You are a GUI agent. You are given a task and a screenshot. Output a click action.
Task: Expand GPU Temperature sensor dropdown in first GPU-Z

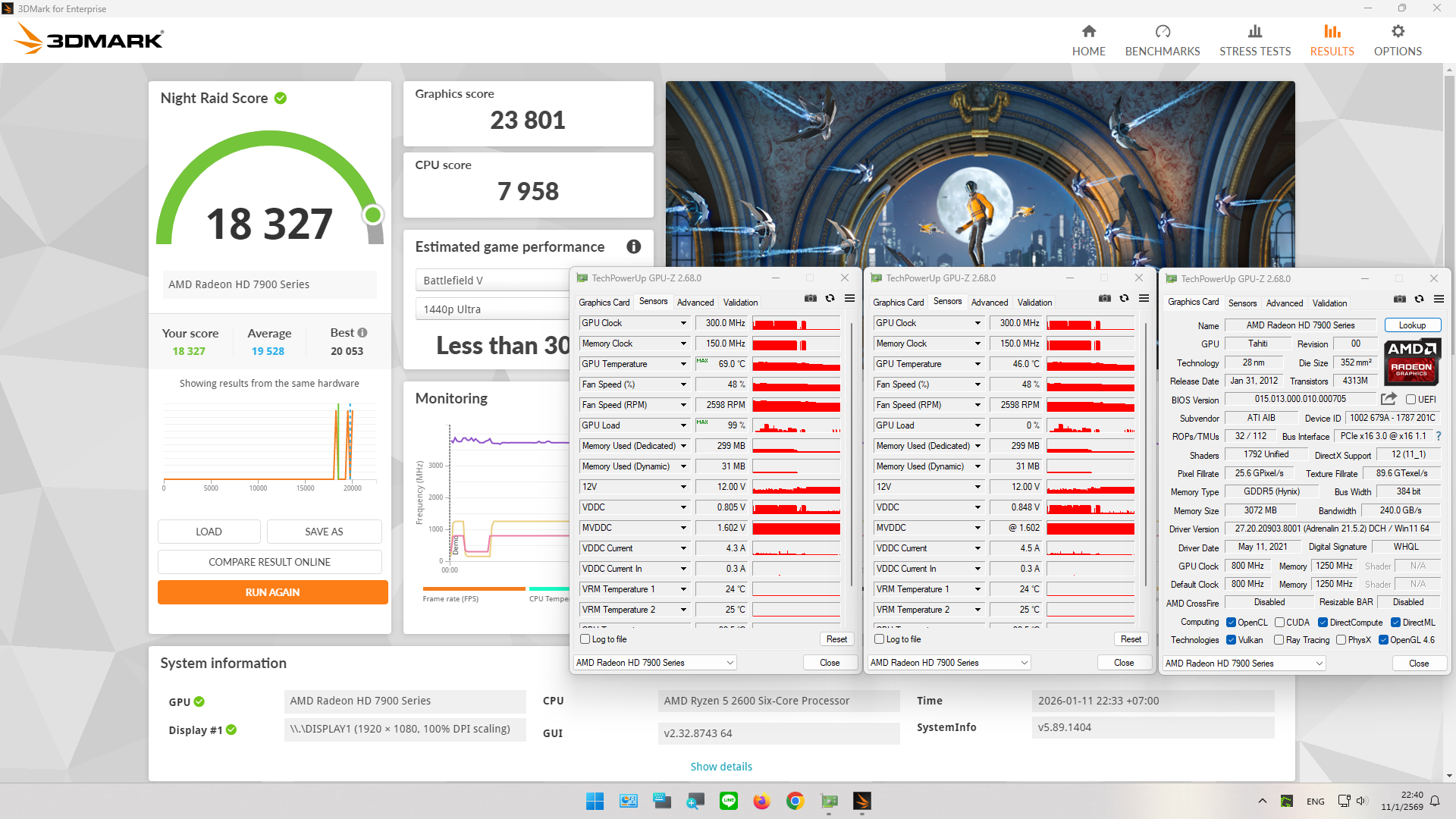682,364
